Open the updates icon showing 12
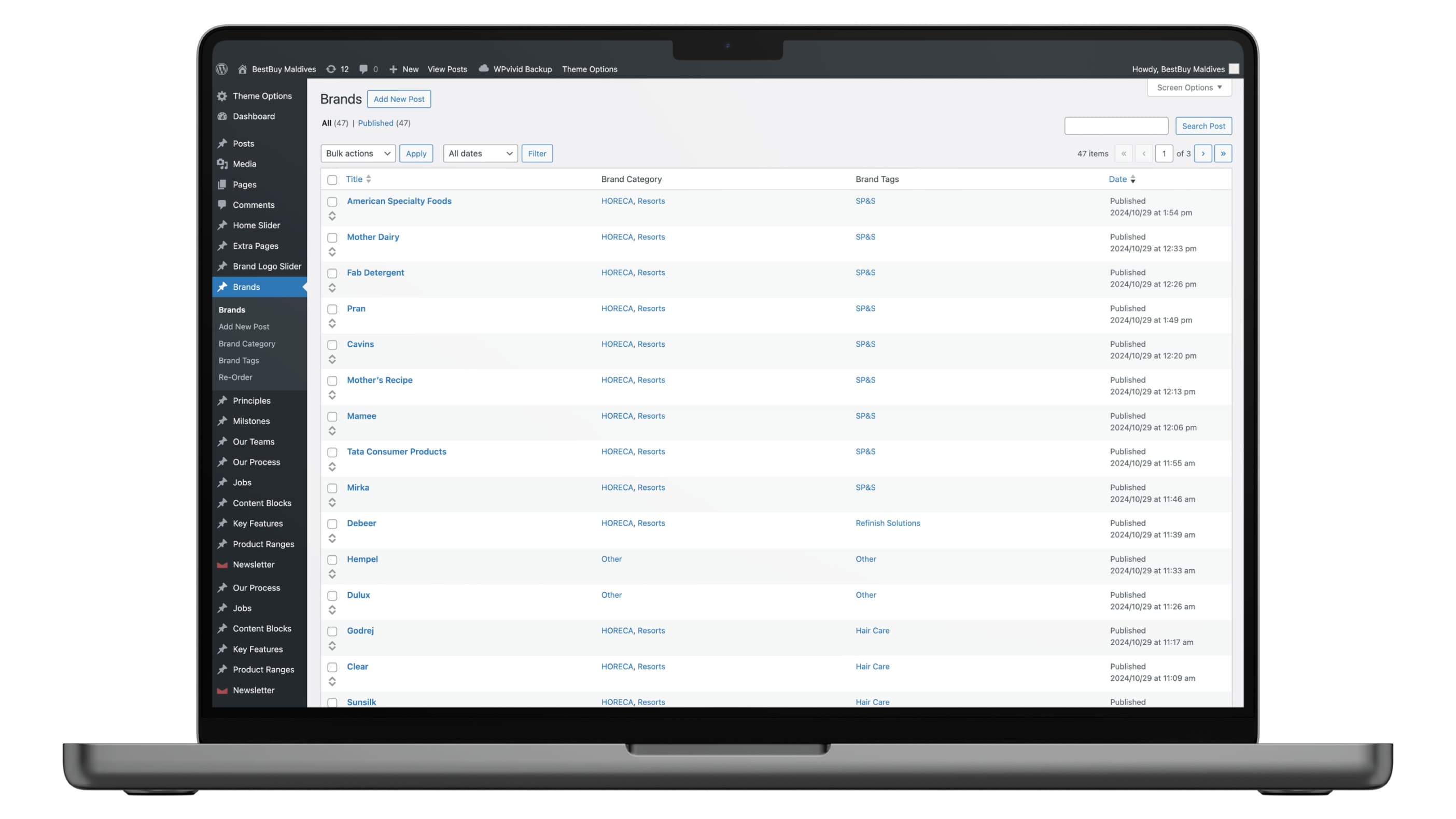 331,69
